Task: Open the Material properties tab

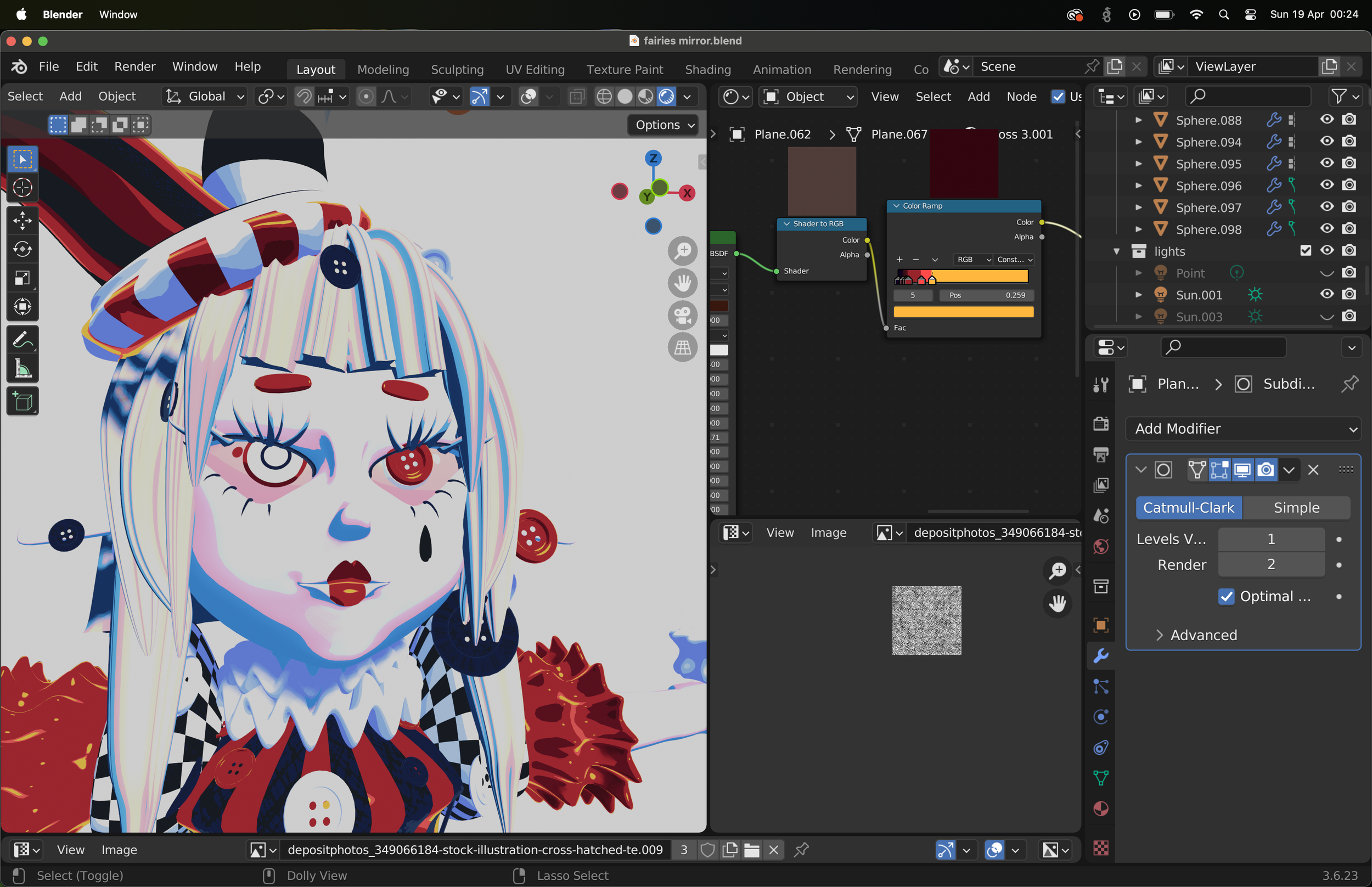Action: (x=1101, y=809)
